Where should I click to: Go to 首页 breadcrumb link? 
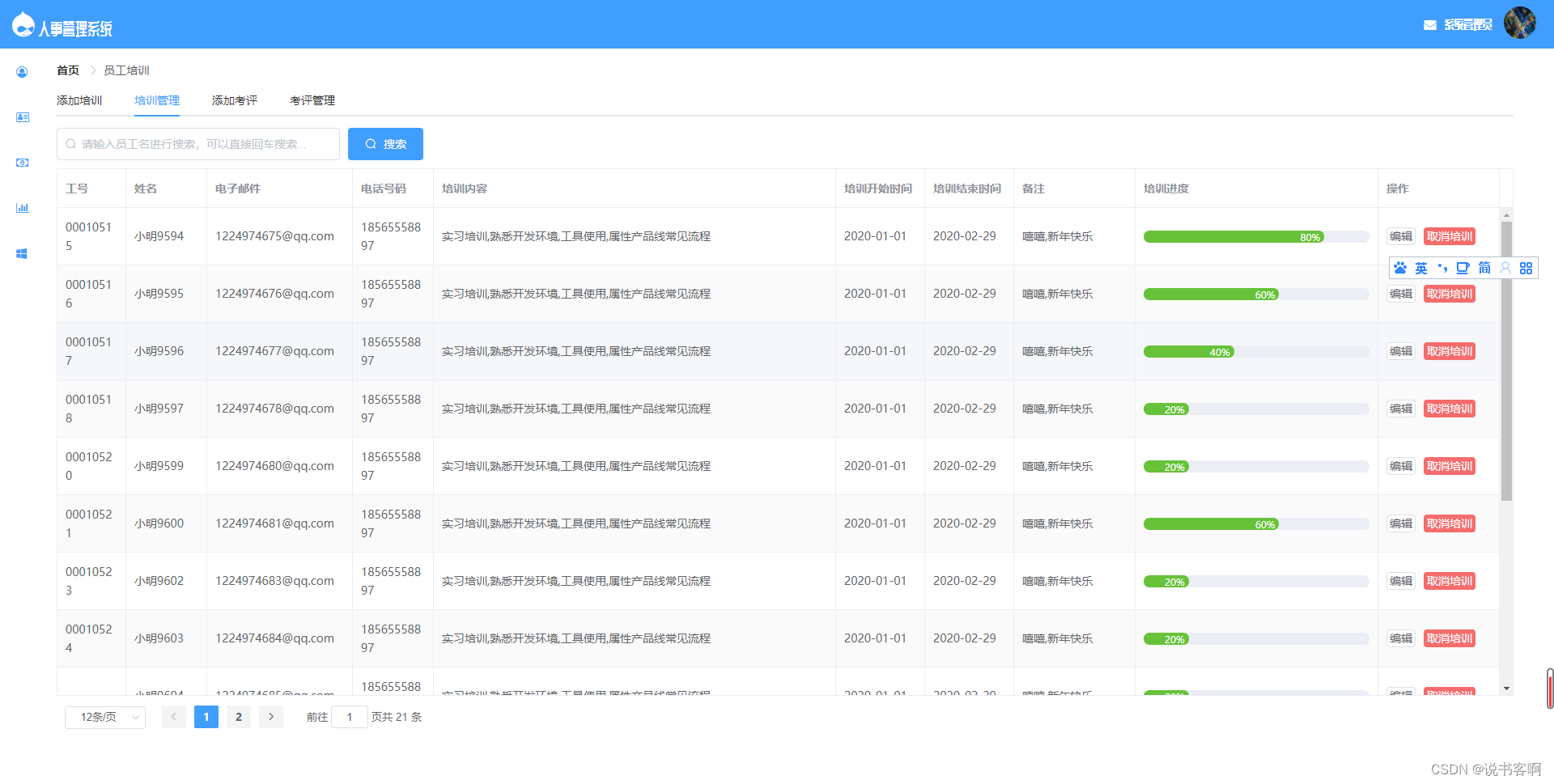coord(68,70)
